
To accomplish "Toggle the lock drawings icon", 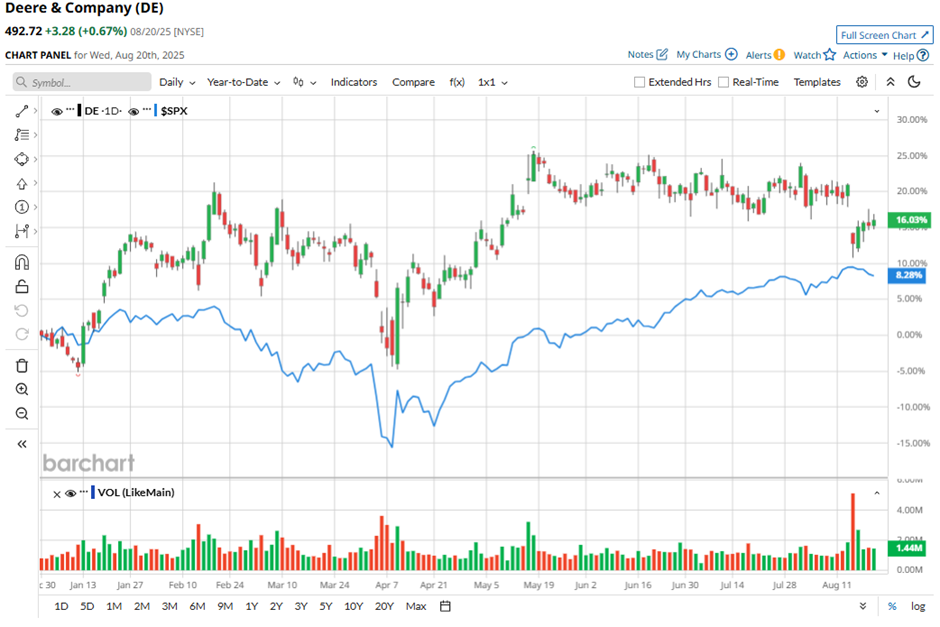I will [x=22, y=287].
